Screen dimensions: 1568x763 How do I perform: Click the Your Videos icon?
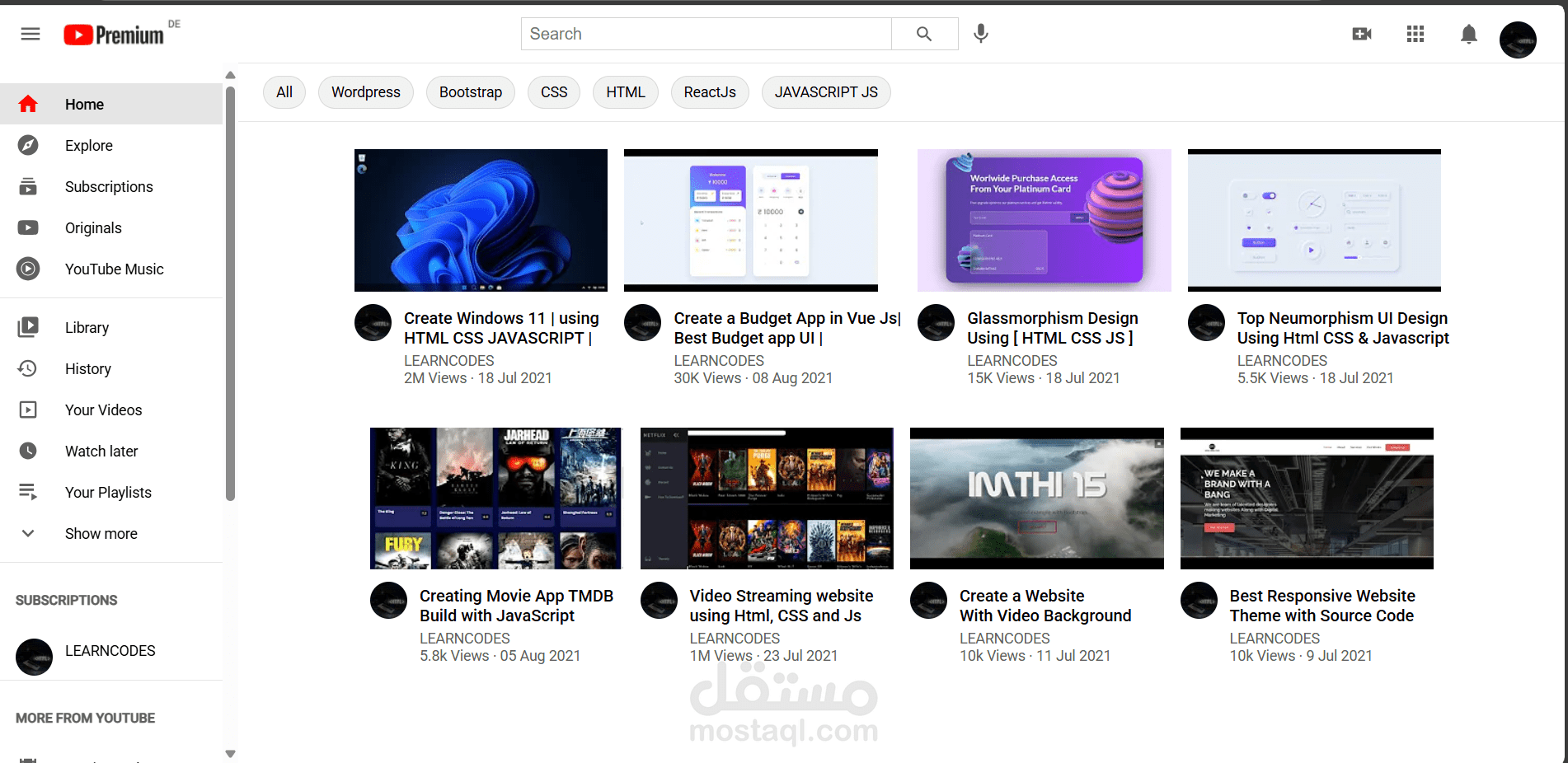[28, 410]
